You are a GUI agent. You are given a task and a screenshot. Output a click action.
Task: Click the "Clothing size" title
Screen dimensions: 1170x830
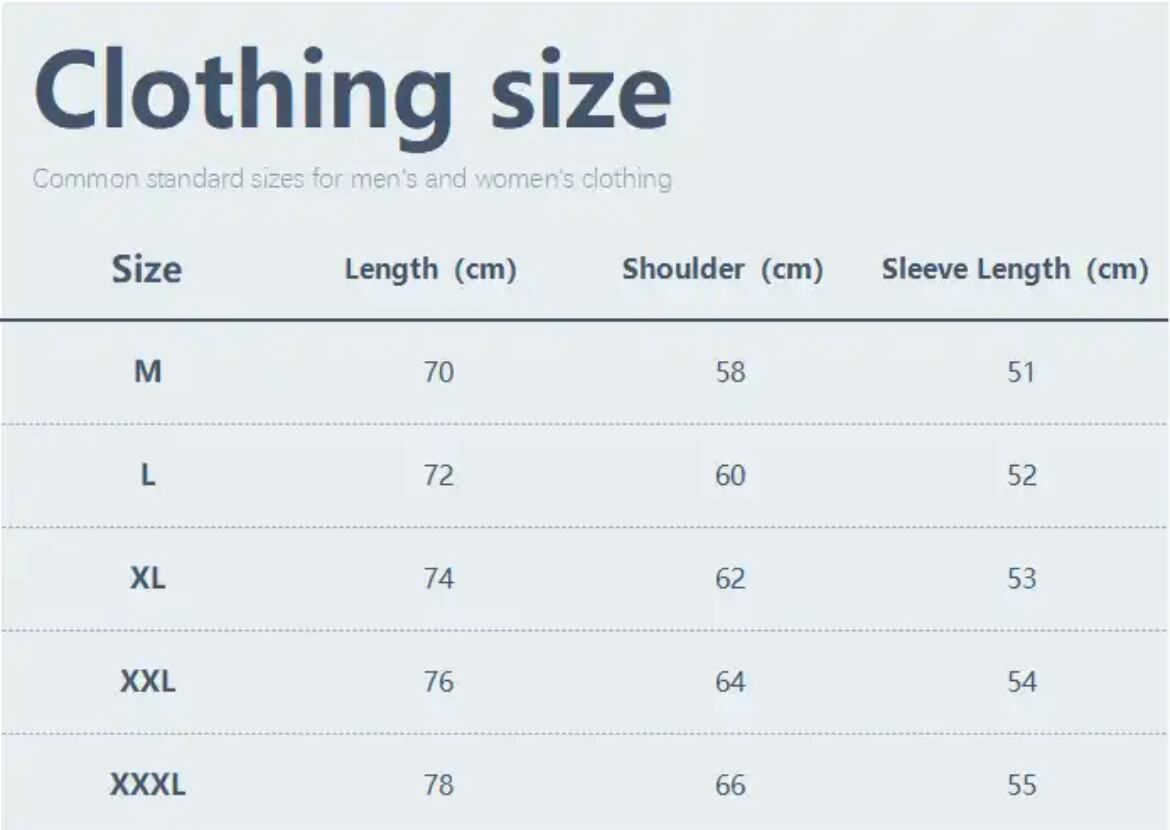point(352,93)
